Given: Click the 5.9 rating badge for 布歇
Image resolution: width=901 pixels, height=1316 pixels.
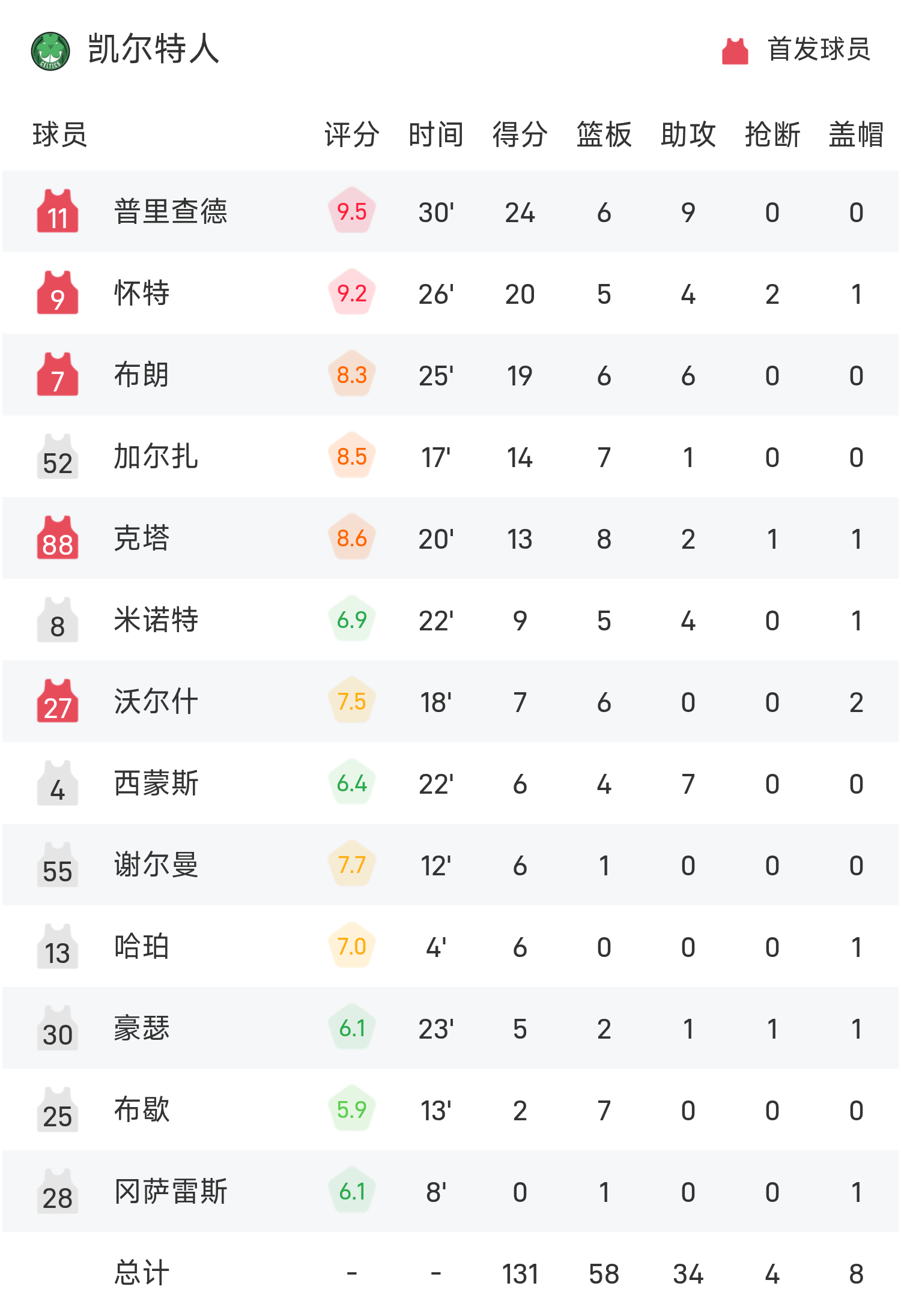Looking at the screenshot, I should (x=352, y=1109).
